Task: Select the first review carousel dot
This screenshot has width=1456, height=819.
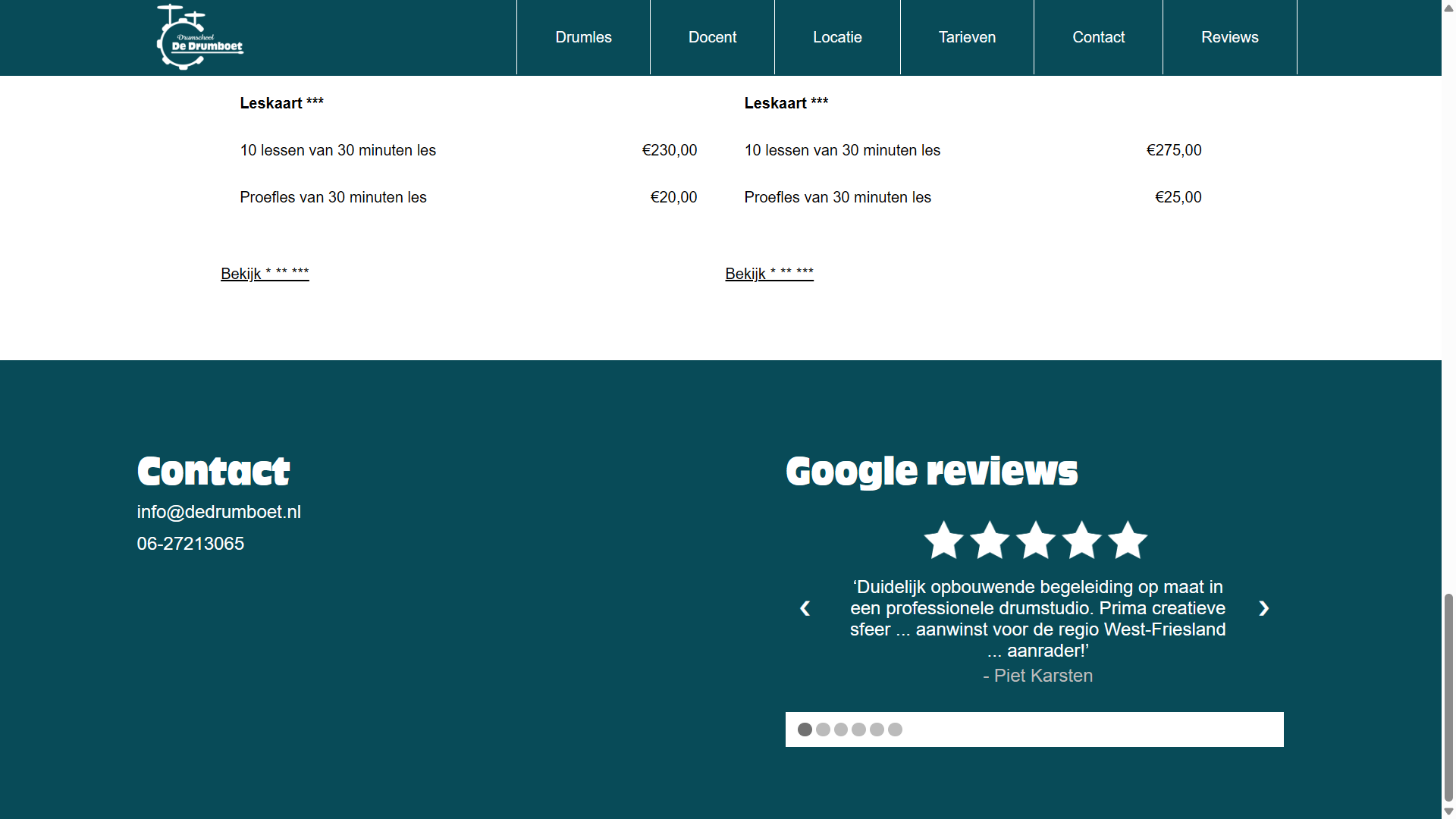Action: (805, 730)
